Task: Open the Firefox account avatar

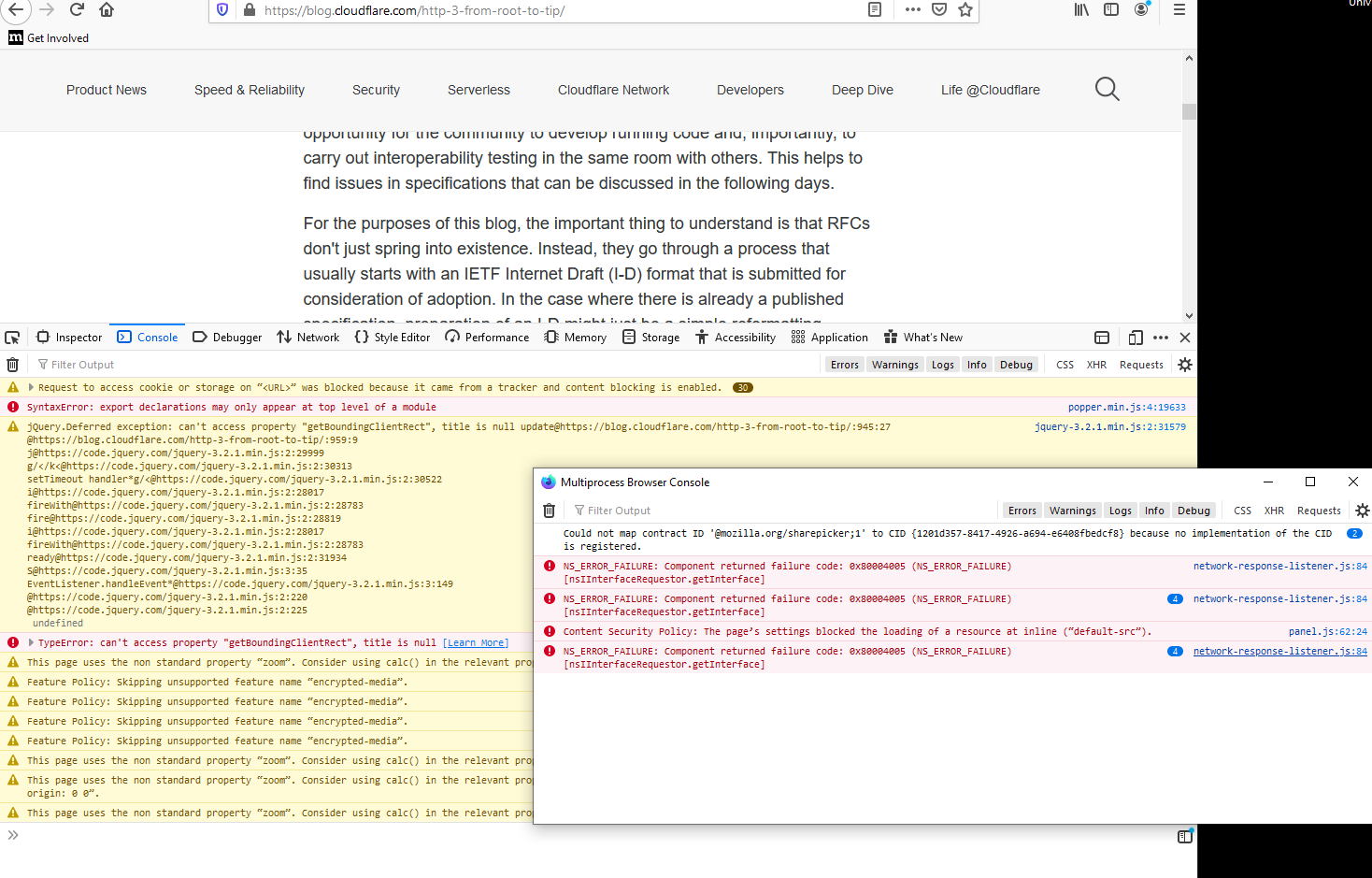Action: (x=1141, y=9)
